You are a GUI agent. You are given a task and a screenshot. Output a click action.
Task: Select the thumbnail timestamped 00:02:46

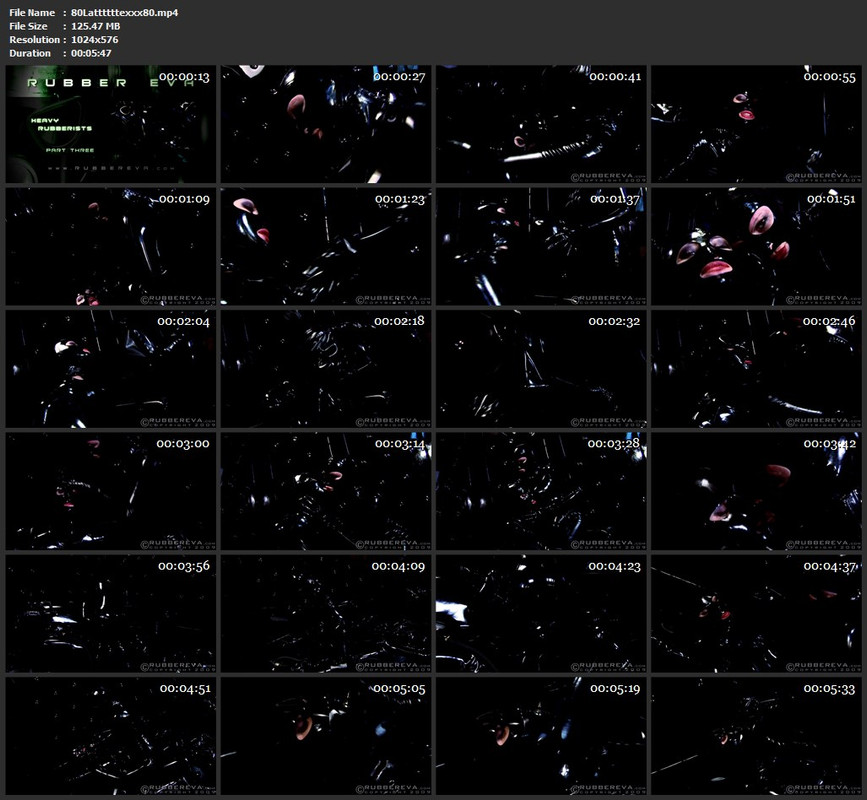click(756, 369)
